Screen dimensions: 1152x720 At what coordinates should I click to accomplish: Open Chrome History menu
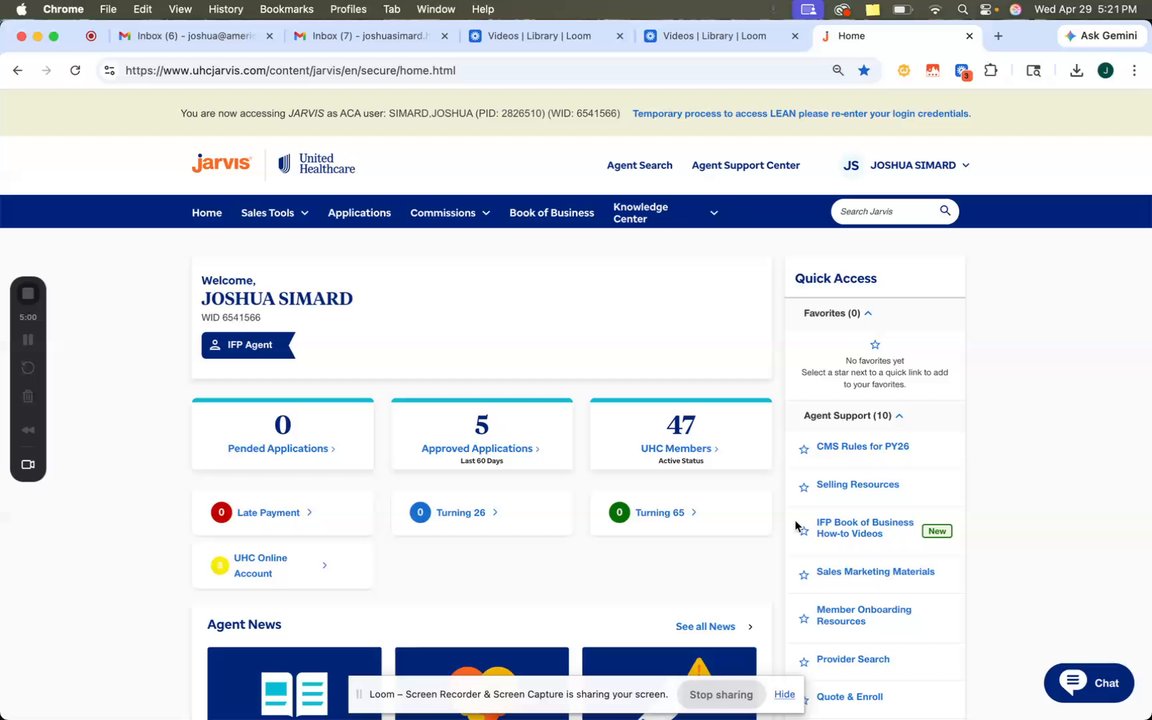pos(226,10)
